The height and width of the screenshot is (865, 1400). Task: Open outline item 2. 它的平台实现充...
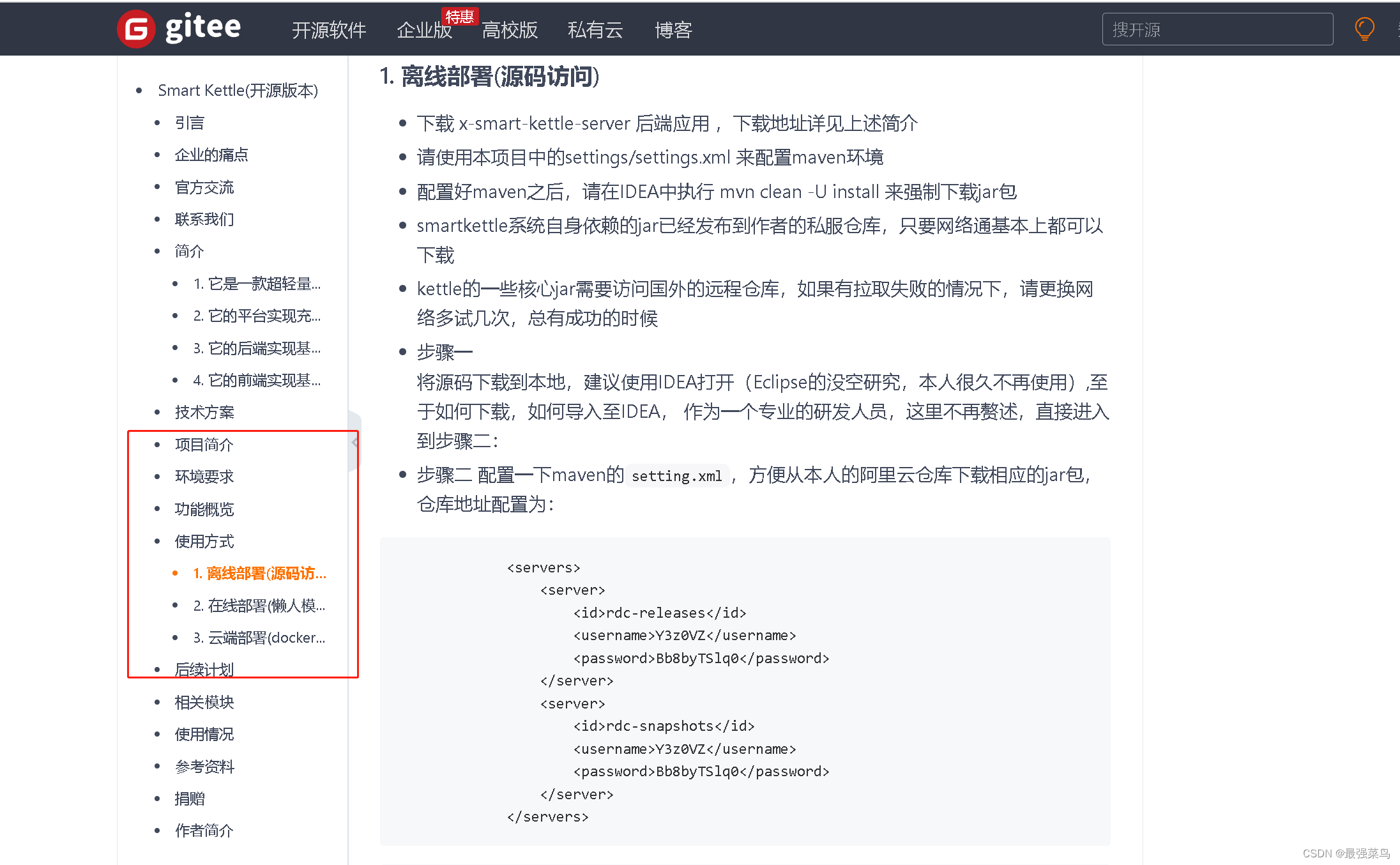[x=257, y=316]
